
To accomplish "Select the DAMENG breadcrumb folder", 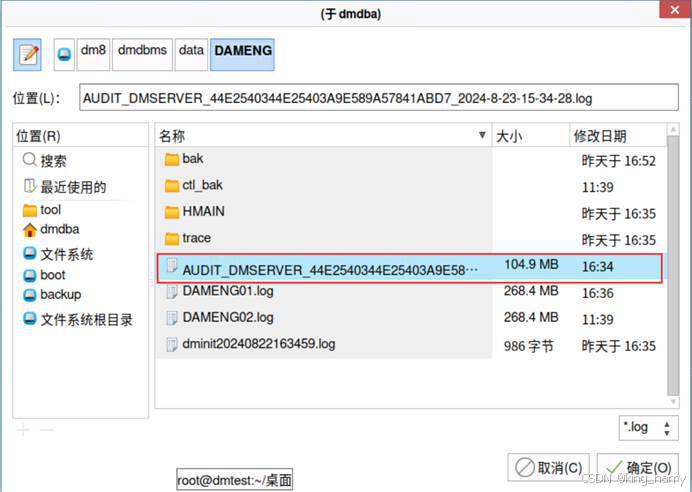I will coord(242,55).
